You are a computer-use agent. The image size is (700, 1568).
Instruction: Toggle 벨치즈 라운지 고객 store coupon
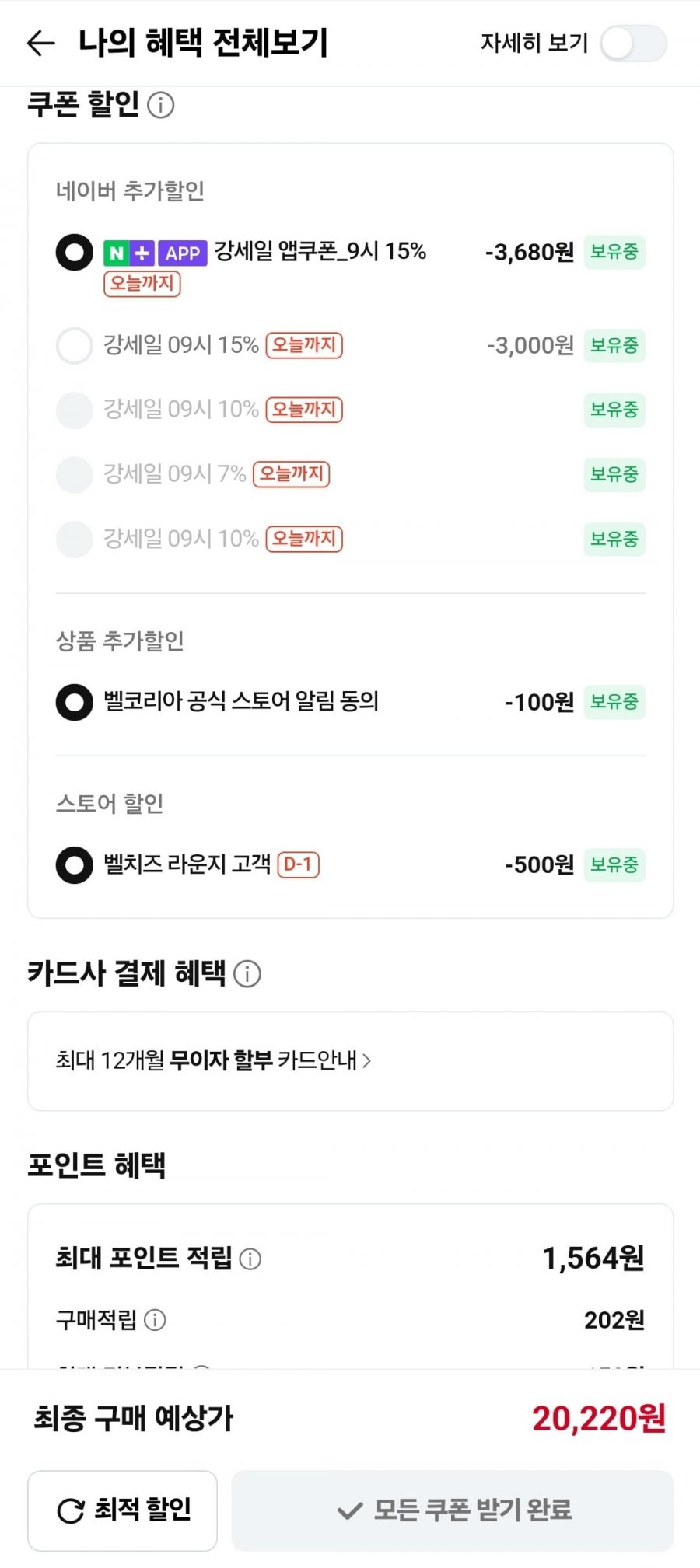[x=75, y=865]
